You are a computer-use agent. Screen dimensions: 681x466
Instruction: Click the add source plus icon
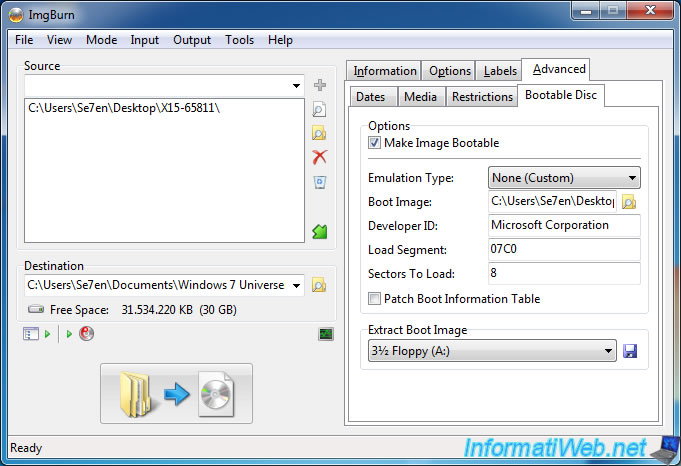(x=320, y=85)
